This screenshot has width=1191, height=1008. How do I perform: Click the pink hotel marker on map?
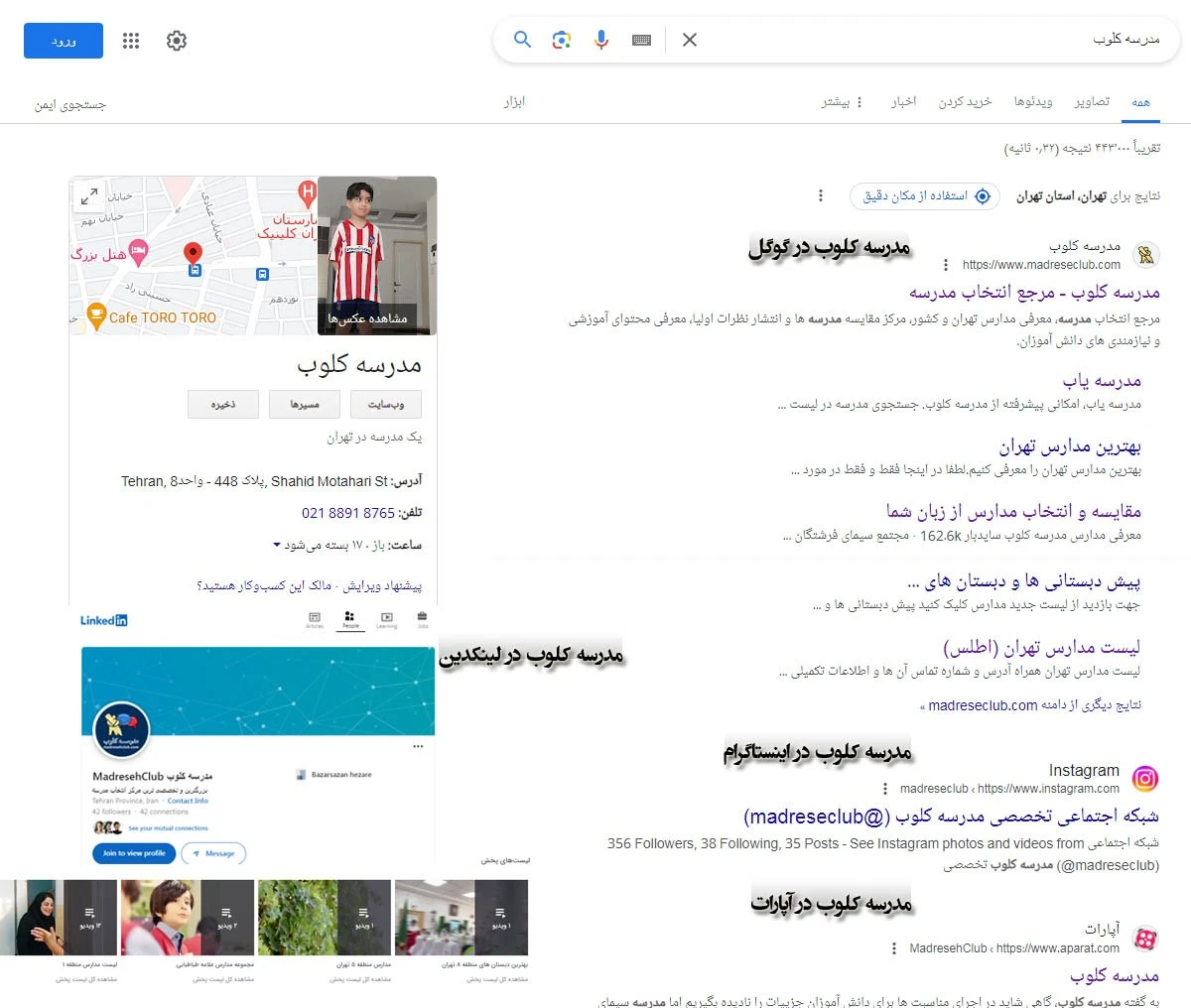[x=139, y=252]
